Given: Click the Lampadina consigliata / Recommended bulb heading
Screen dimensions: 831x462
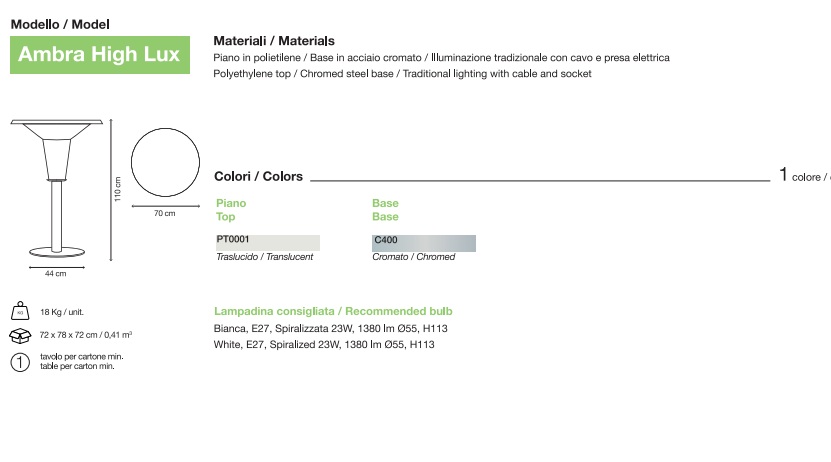Looking at the screenshot, I should (x=333, y=311).
